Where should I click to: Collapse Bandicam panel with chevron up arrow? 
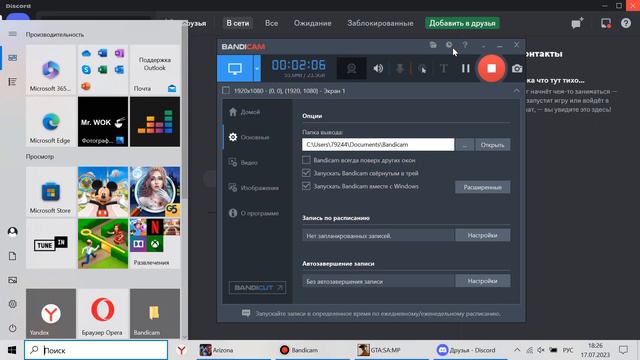516,91
